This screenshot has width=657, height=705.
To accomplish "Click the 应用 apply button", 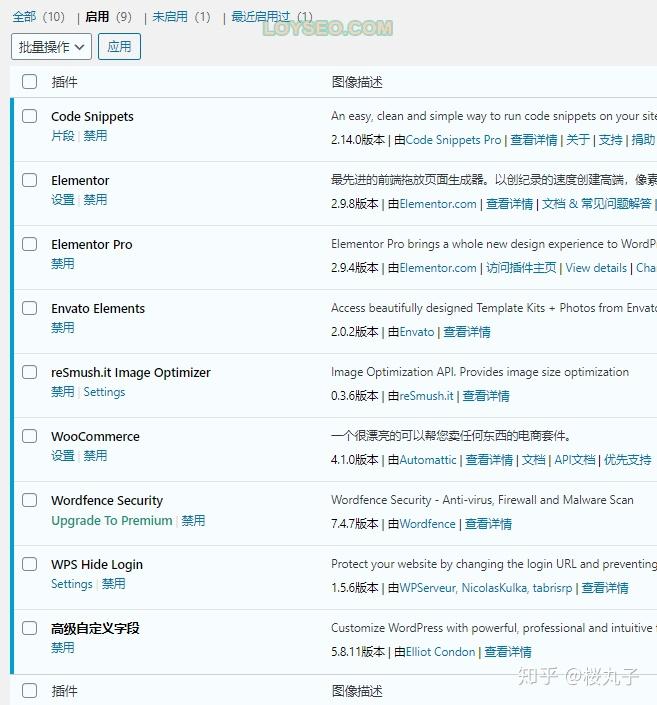I will point(119,46).
